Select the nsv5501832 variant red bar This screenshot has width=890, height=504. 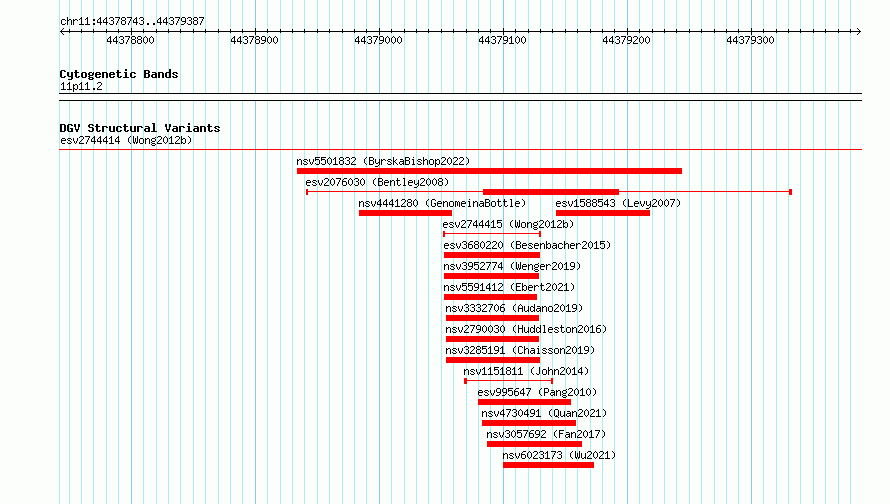click(x=489, y=171)
